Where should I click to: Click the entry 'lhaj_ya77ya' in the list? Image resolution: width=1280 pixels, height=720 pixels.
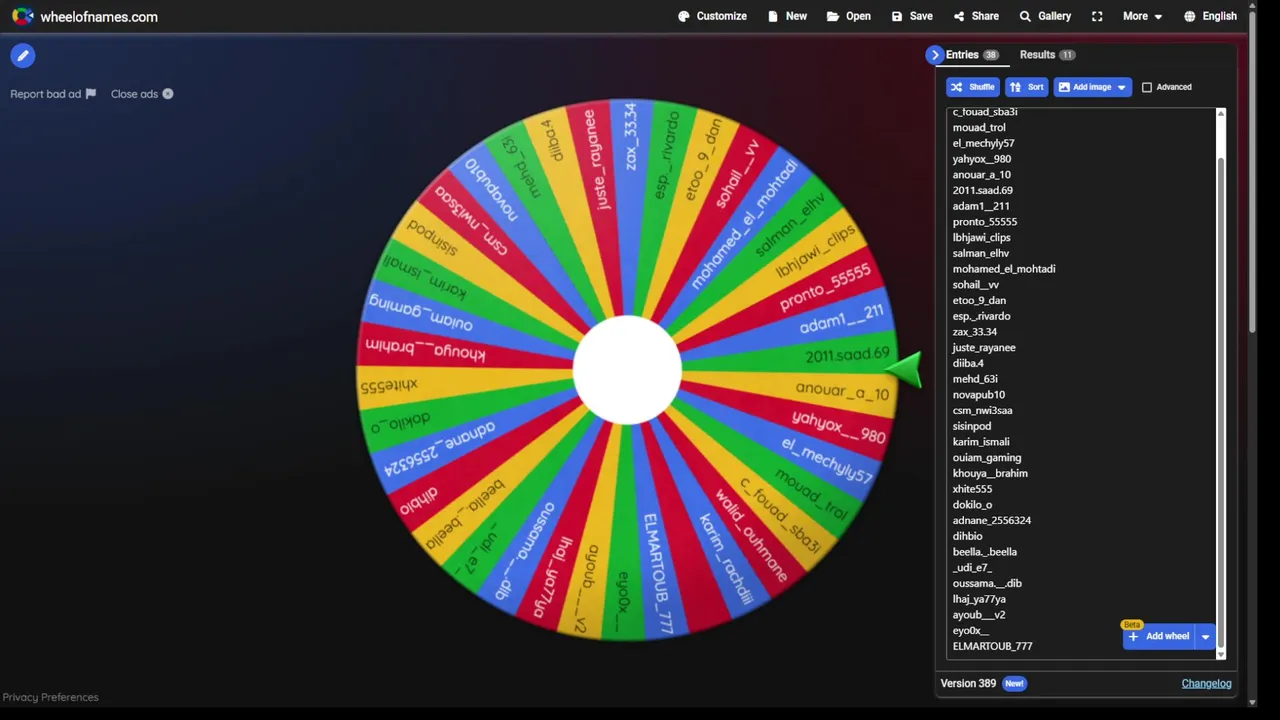click(x=979, y=599)
